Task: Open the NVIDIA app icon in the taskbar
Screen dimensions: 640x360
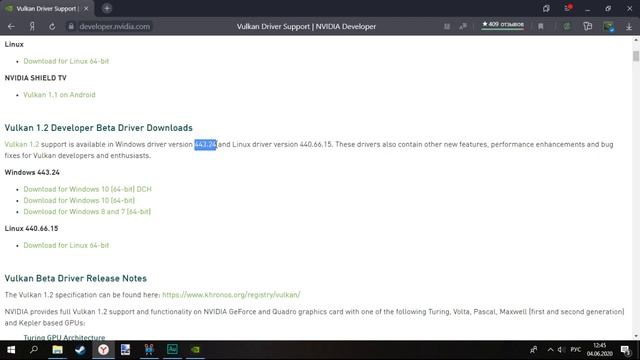Action: coord(196,350)
